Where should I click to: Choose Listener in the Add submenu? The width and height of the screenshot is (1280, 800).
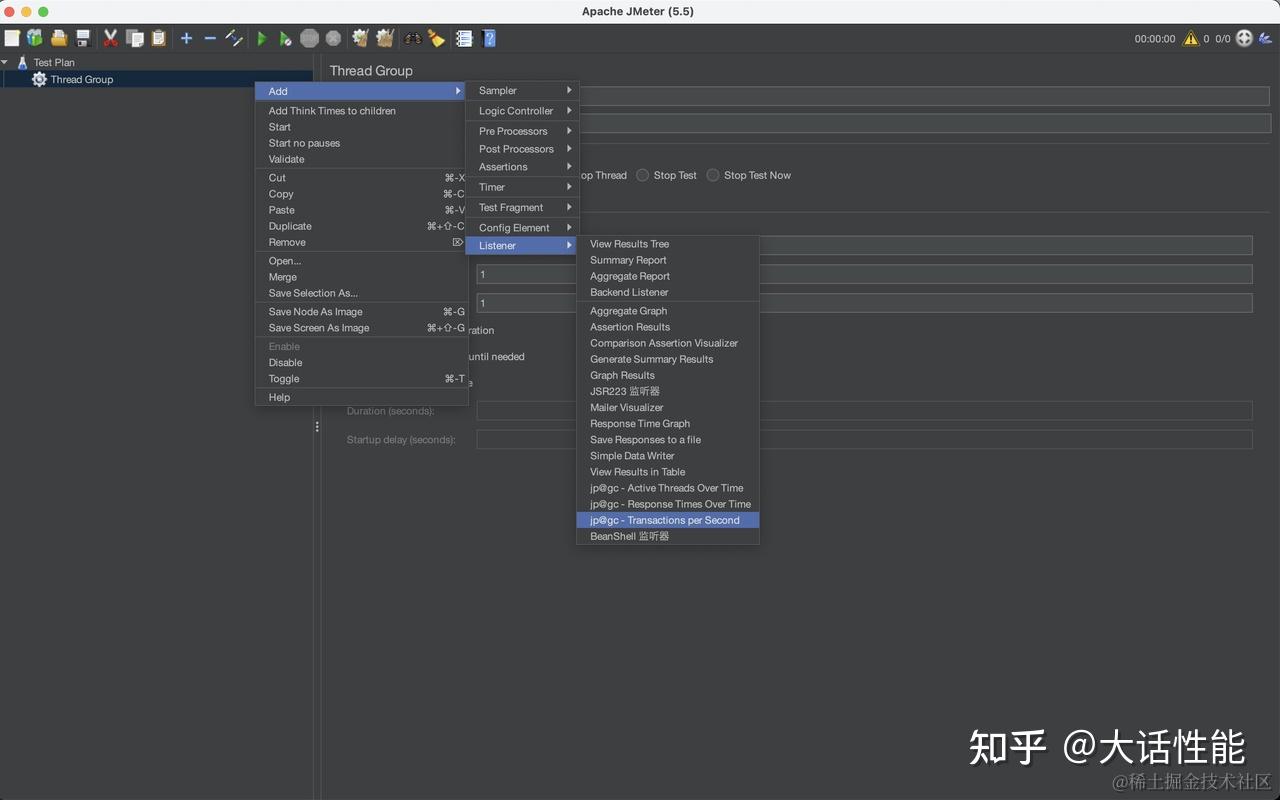coord(521,246)
